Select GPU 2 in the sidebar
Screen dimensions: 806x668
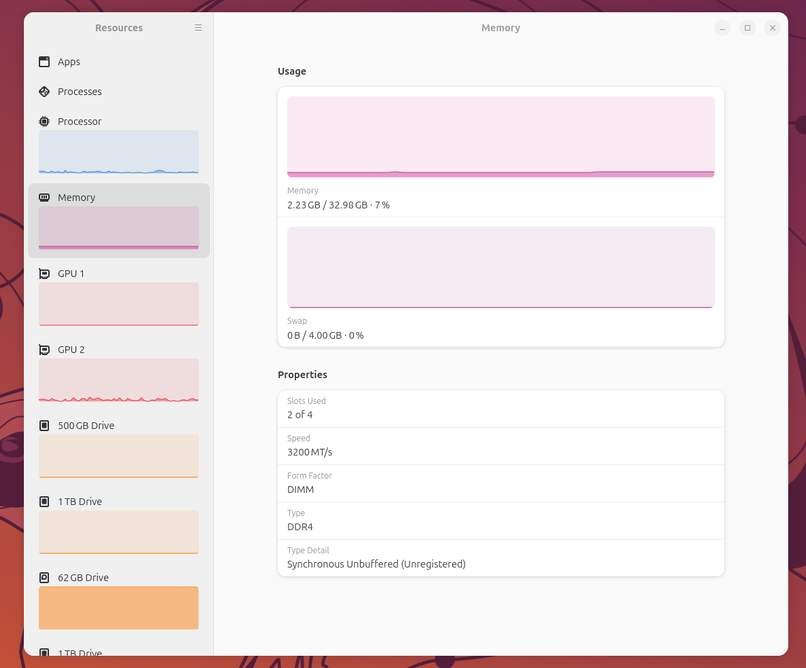point(119,372)
